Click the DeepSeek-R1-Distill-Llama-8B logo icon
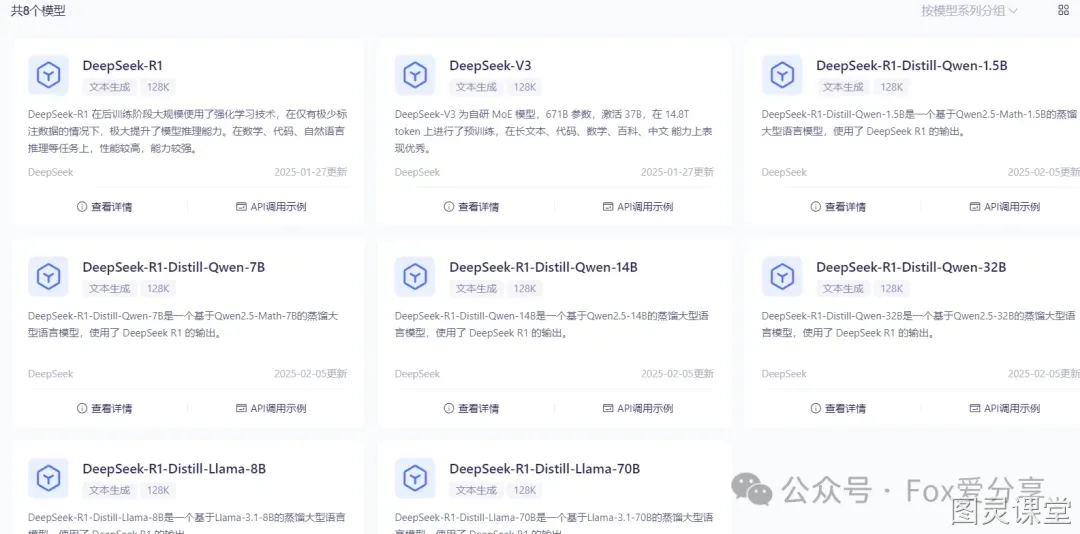The height and width of the screenshot is (534, 1080). tap(48, 477)
